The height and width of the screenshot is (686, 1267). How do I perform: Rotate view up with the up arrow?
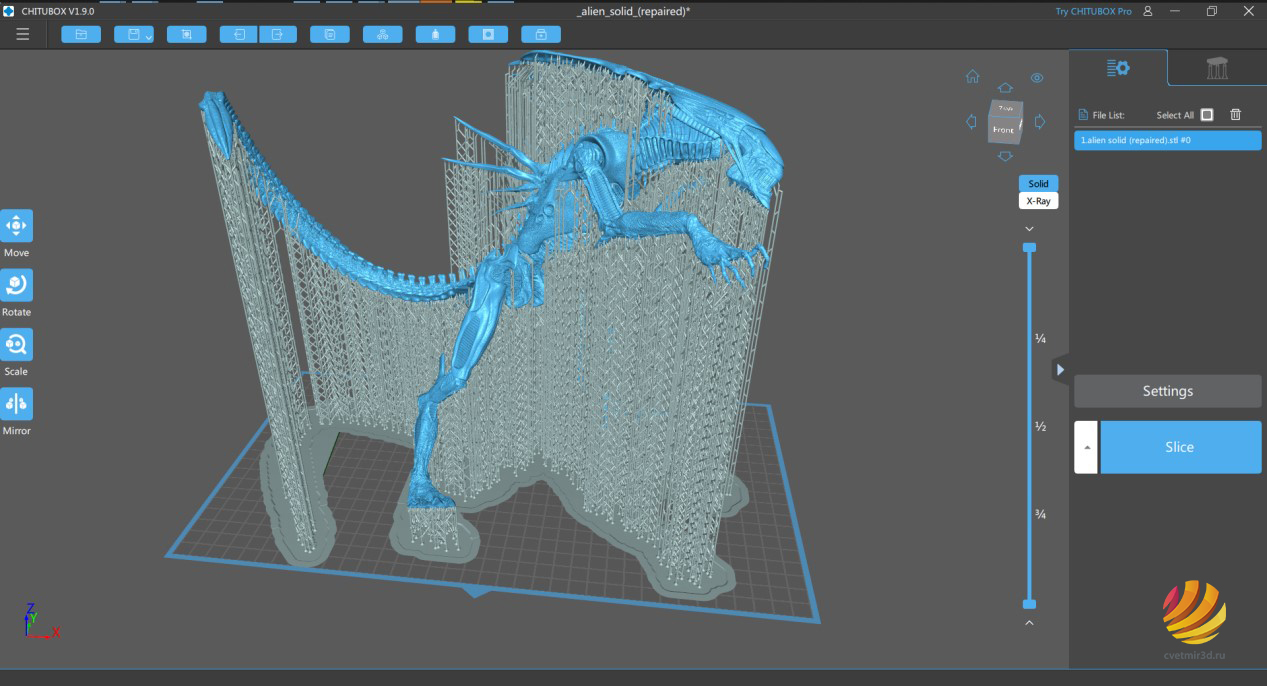pos(1005,88)
